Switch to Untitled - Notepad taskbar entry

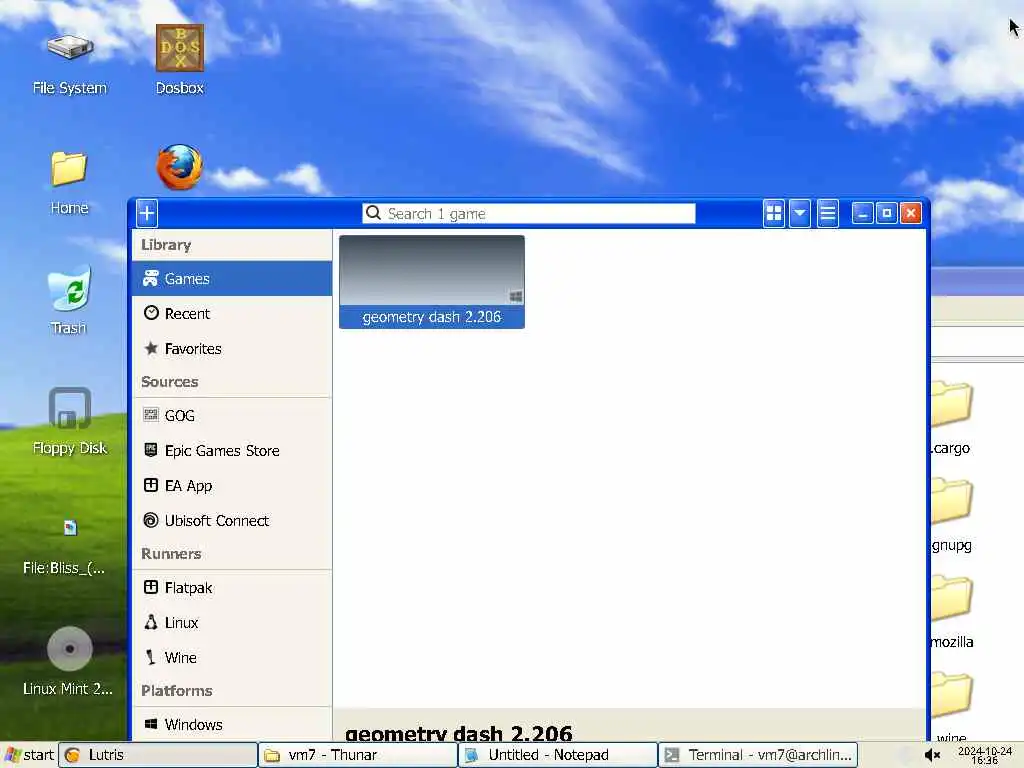(x=558, y=755)
